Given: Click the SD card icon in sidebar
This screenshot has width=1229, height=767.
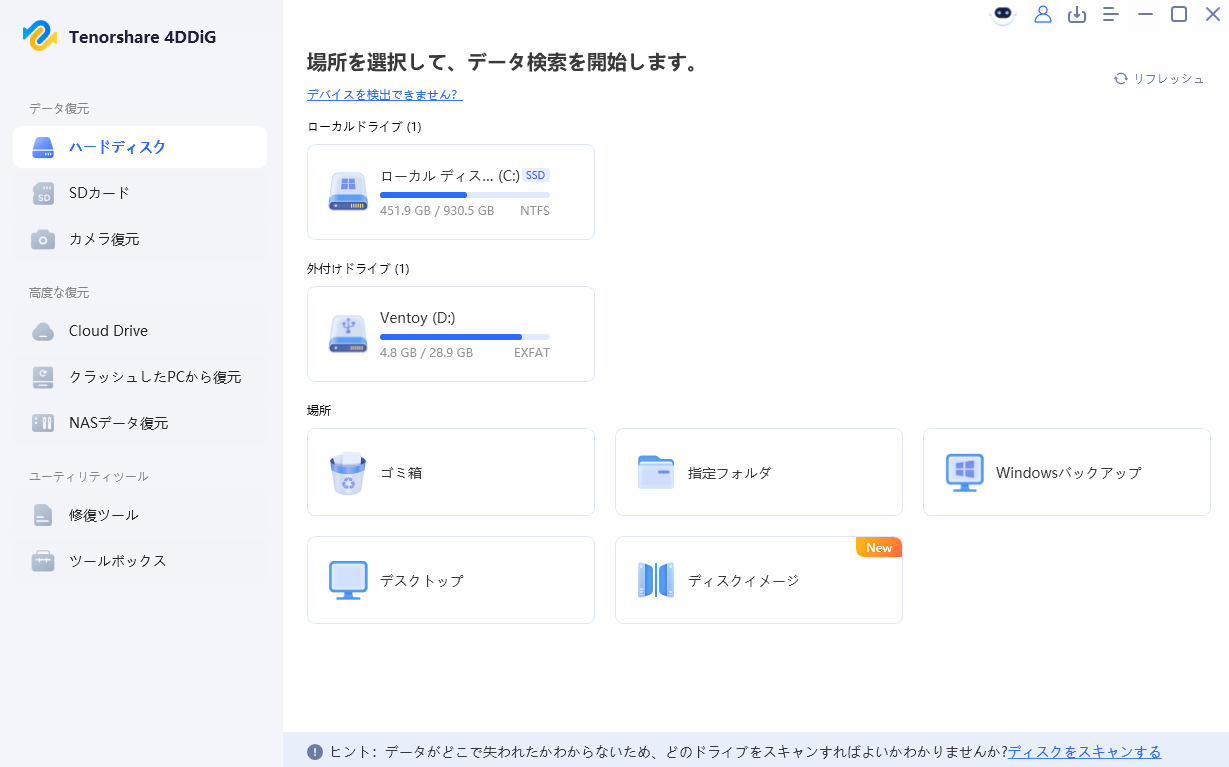Looking at the screenshot, I should (43, 193).
